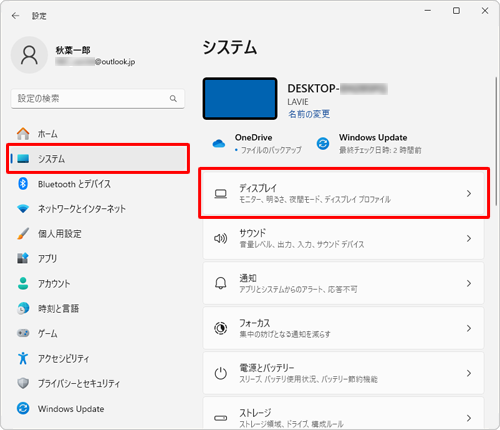Screen dimensions: 500x430
Task: Click the システム page heading
Action: pos(230,47)
